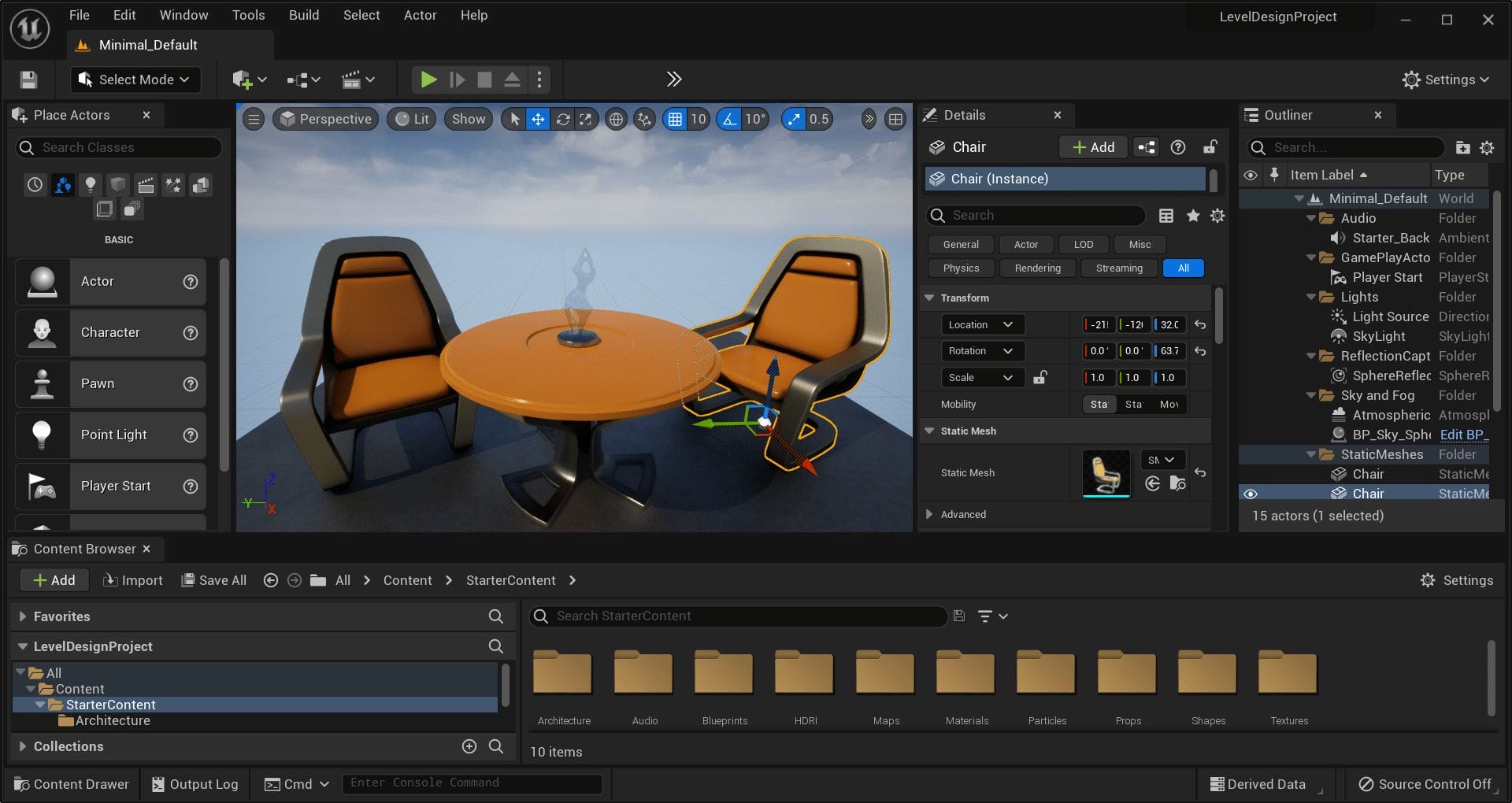Collapse the Transform section in Details
This screenshot has width=1512, height=803.
(930, 298)
